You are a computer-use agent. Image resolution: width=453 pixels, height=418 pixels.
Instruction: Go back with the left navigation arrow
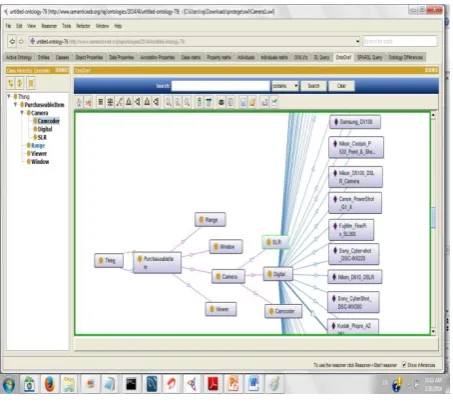point(12,41)
